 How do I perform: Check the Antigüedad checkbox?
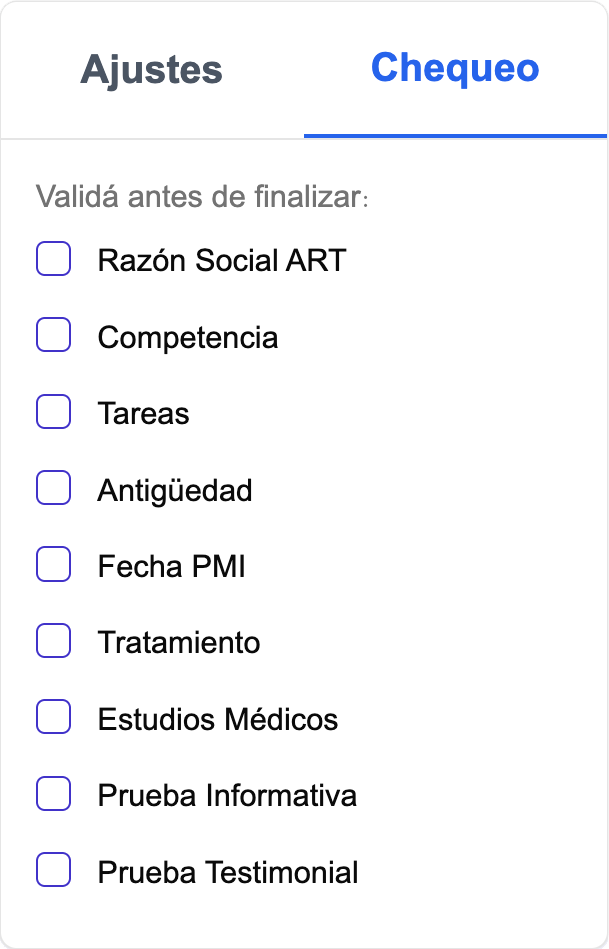tap(53, 488)
